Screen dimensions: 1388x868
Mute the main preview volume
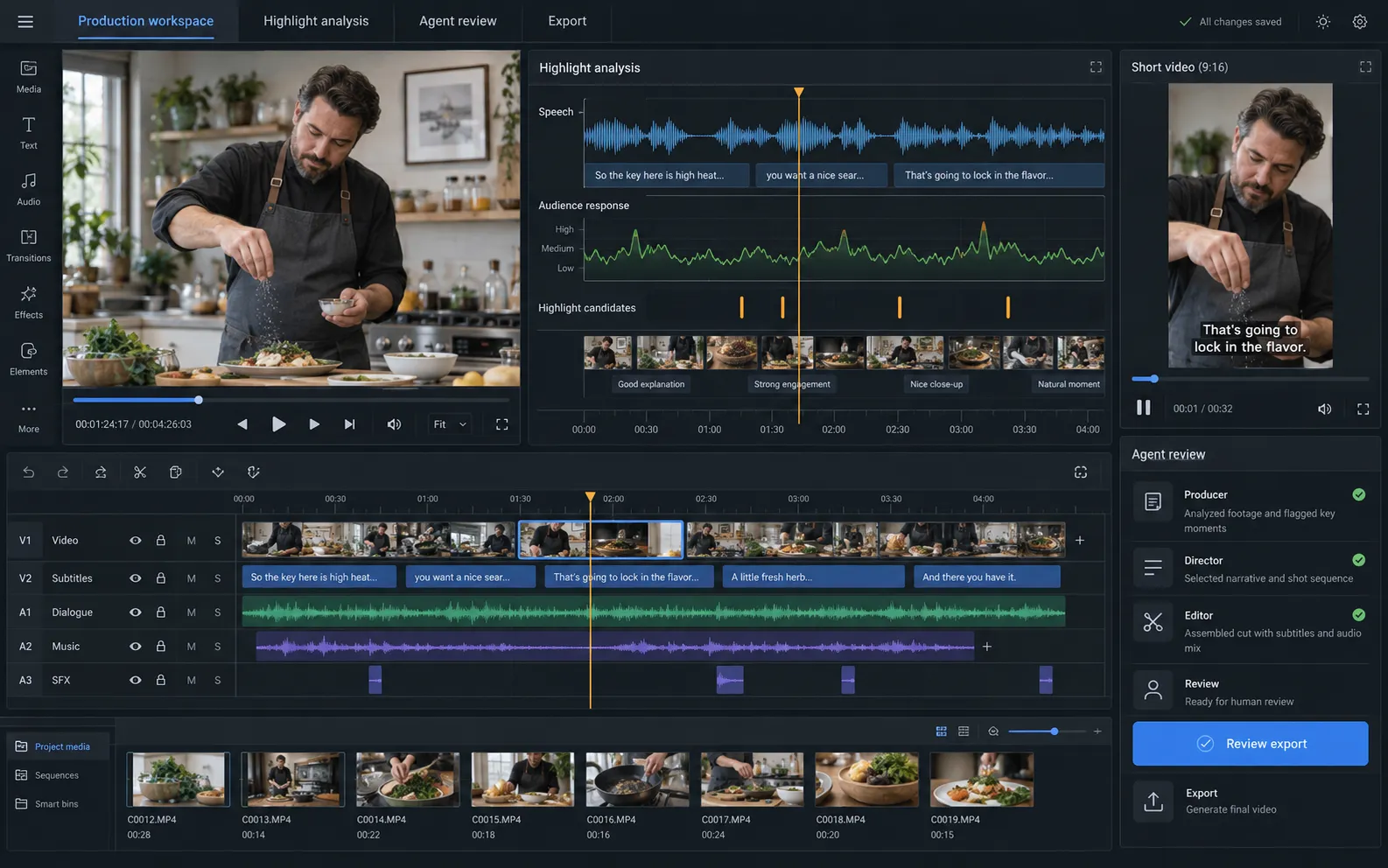(x=394, y=424)
